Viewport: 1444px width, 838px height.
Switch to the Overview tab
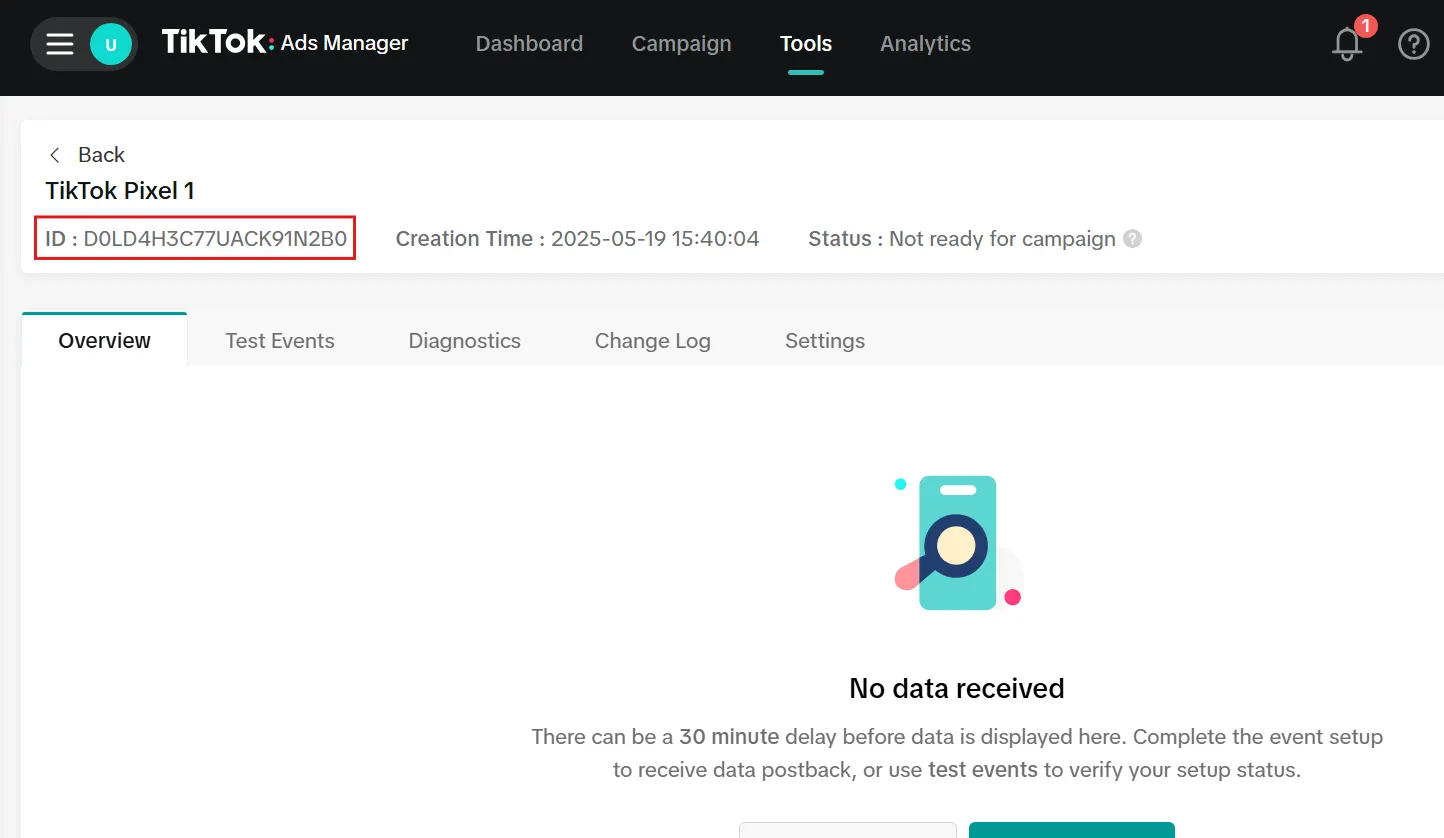point(104,340)
